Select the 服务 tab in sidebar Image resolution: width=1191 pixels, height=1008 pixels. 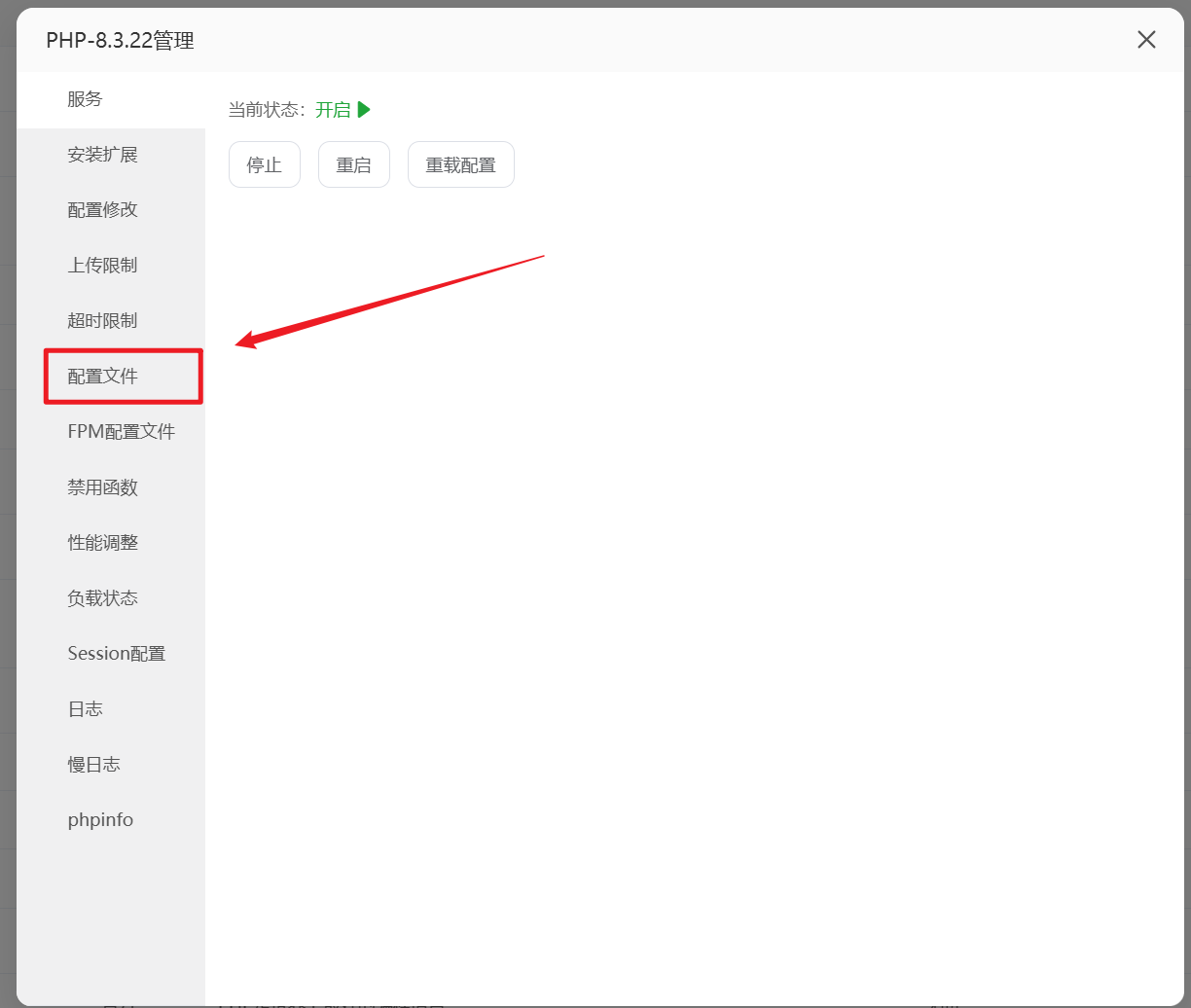point(86,99)
